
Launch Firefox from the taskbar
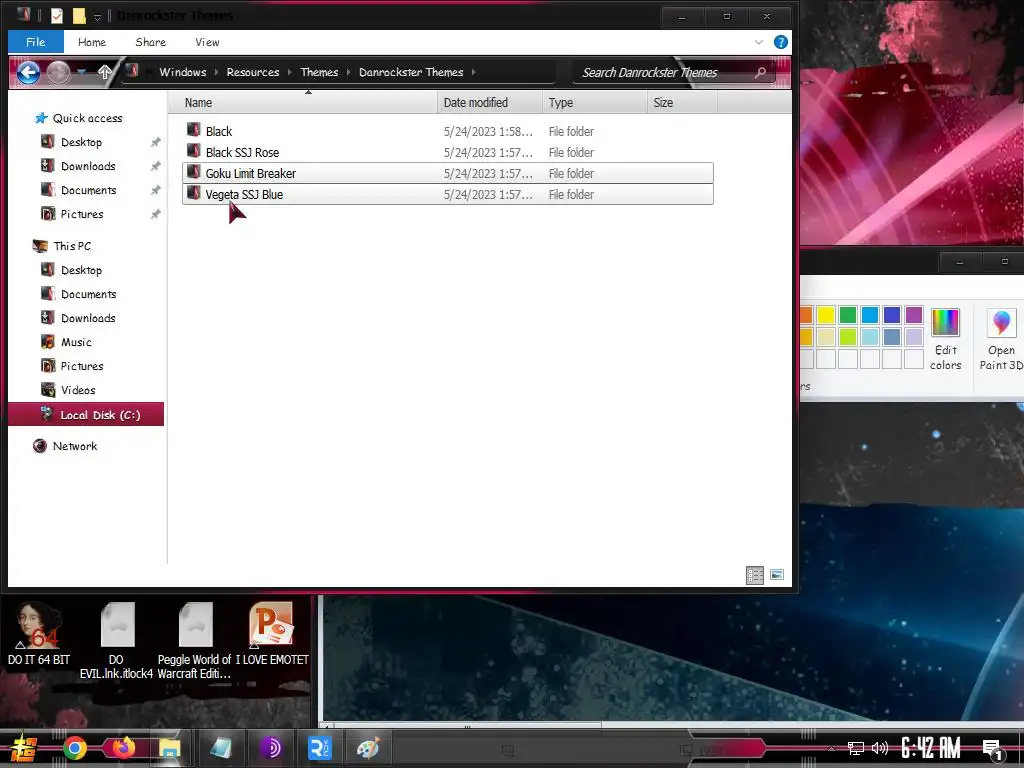(123, 748)
